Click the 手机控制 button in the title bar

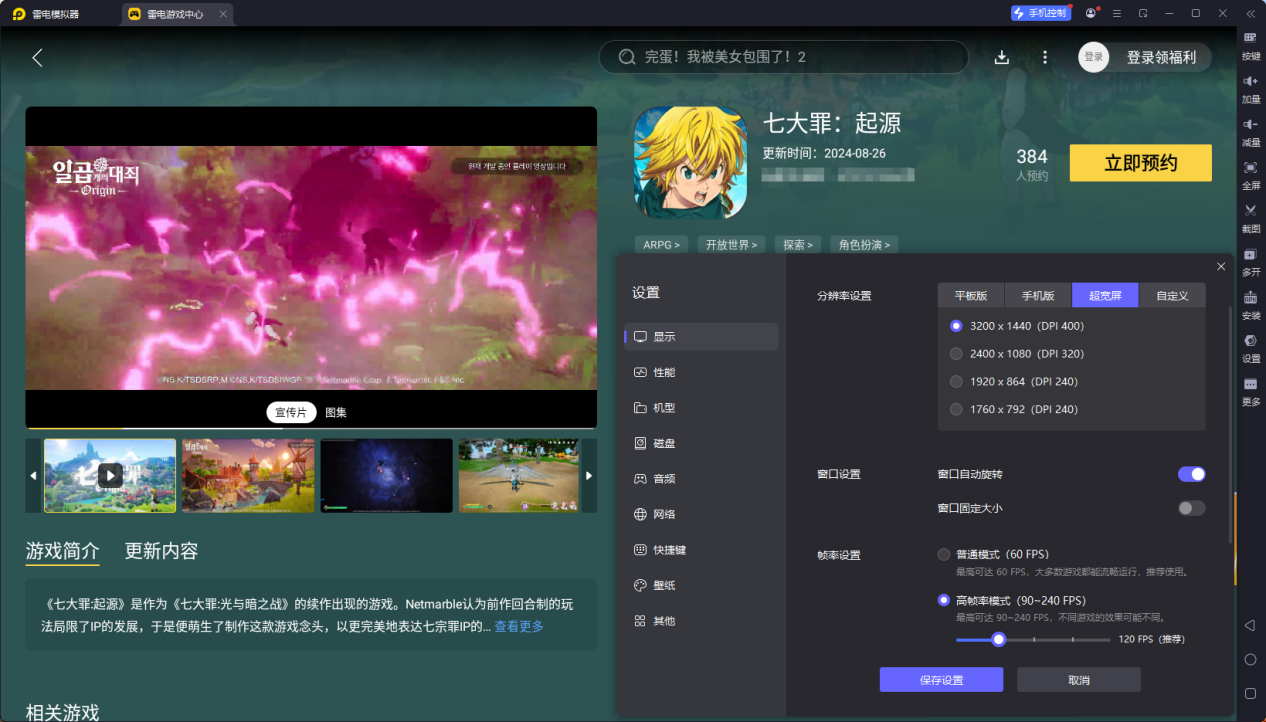[x=1041, y=13]
